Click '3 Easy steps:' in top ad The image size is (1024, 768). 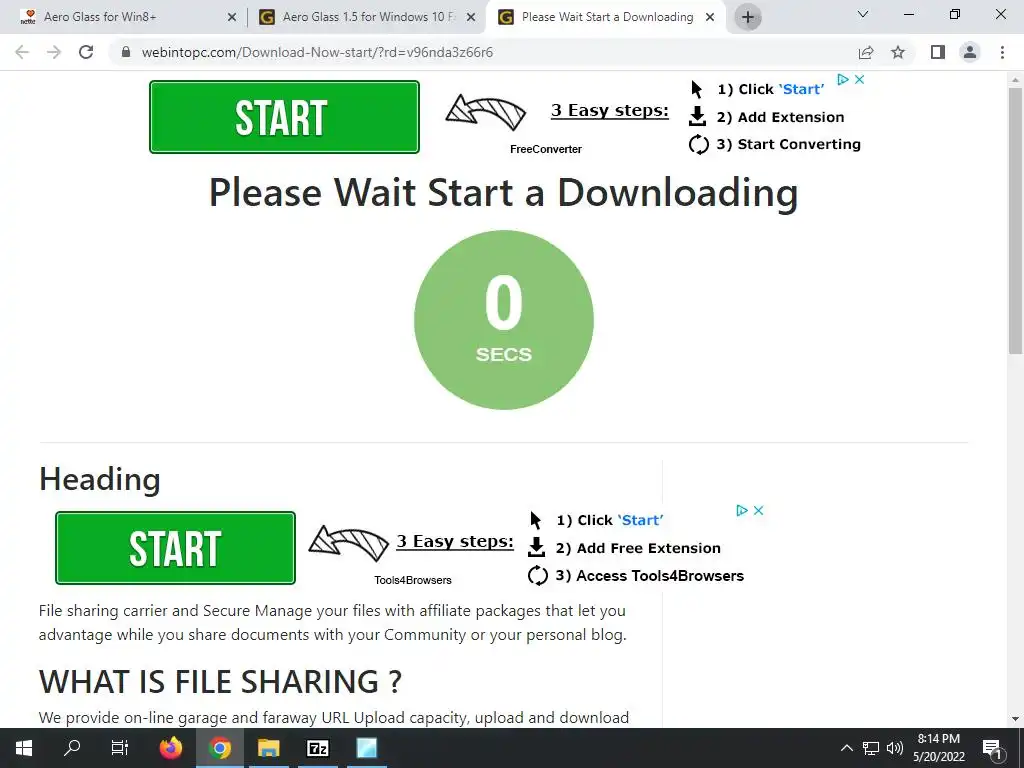pos(610,110)
